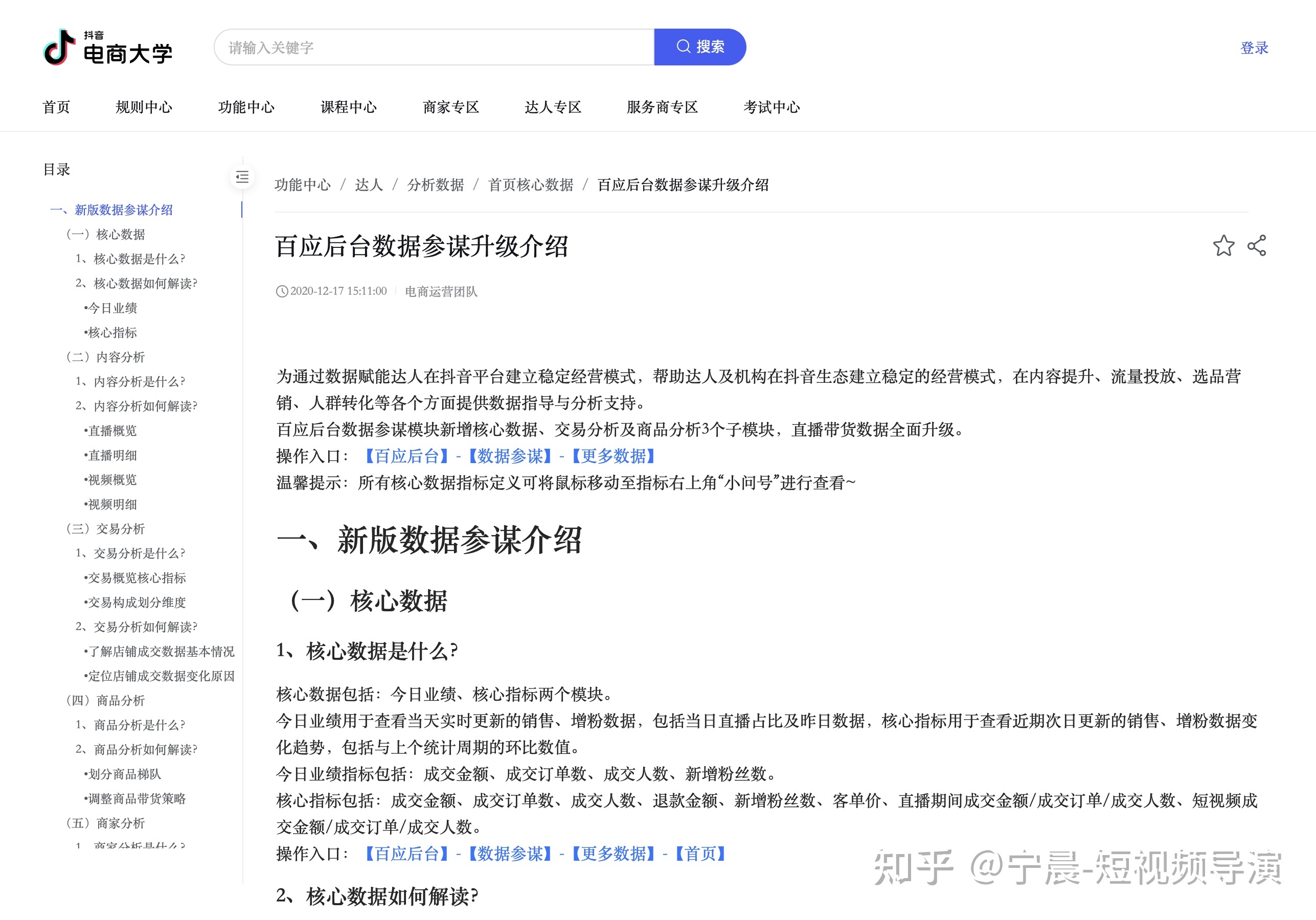Screen dimensions: 1316x920
Task: Switch to the 规则中心 menu
Action: (x=145, y=106)
